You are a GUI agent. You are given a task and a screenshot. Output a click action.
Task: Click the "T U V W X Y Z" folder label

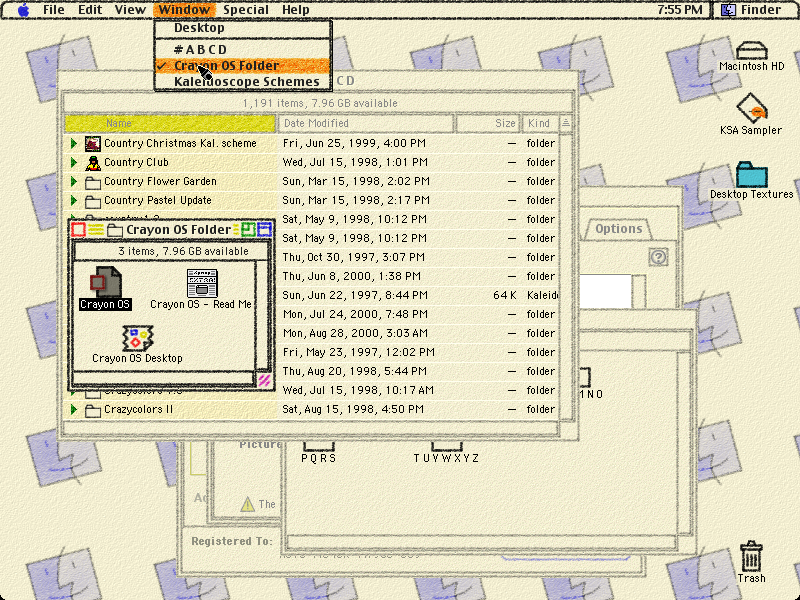pyautogui.click(x=446, y=458)
